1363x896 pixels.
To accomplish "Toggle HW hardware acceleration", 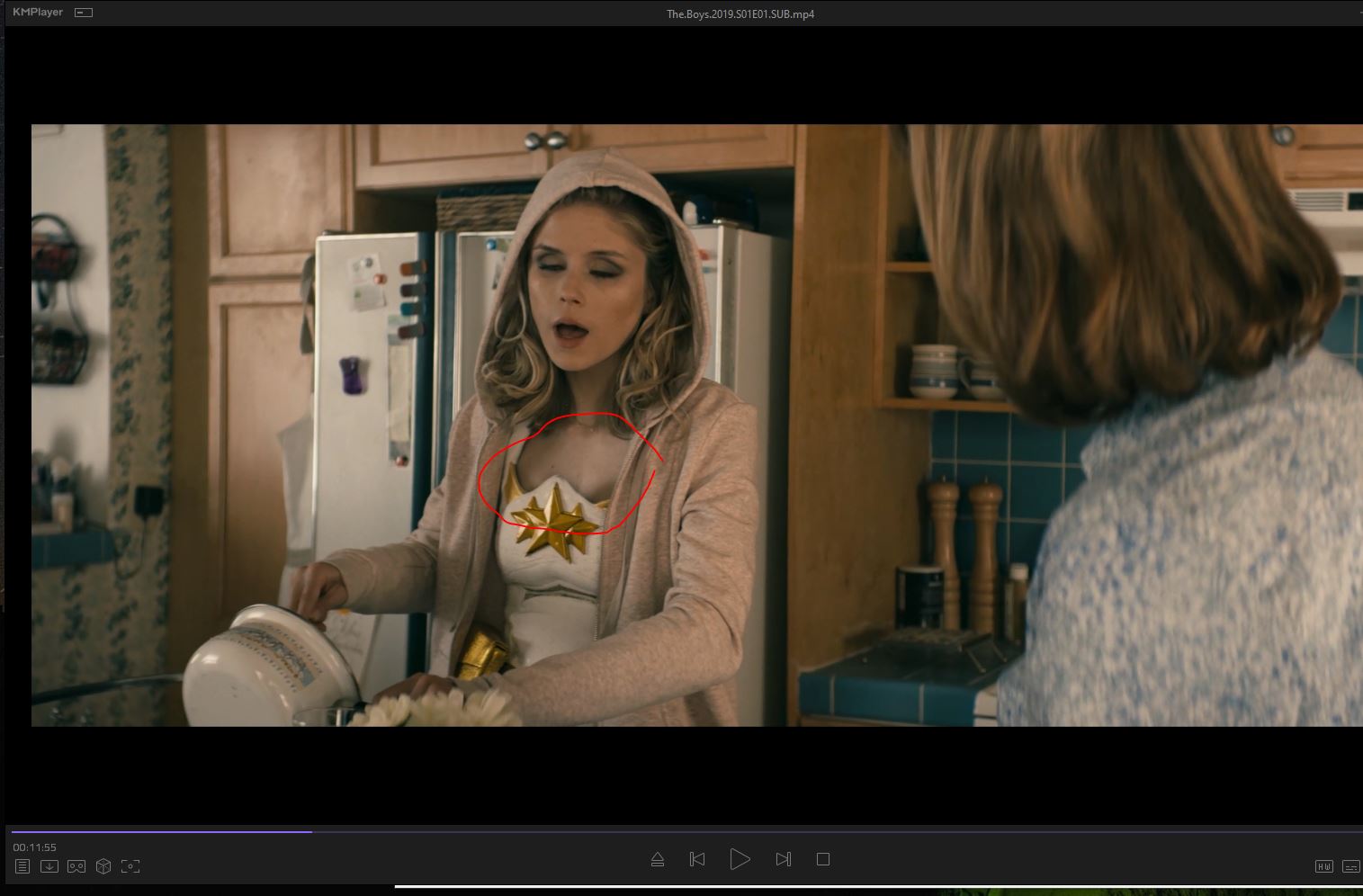I will pyautogui.click(x=1323, y=866).
